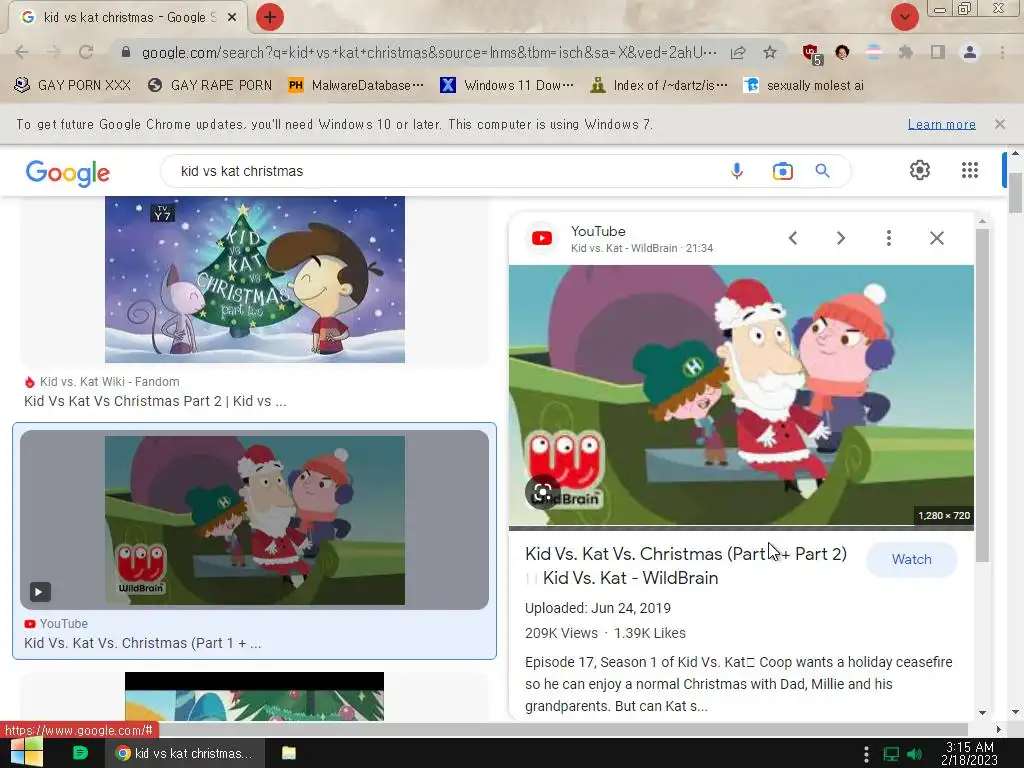1024x768 pixels.
Task: Open the partially visible Christmas tree thumbnail
Action: pyautogui.click(x=255, y=696)
